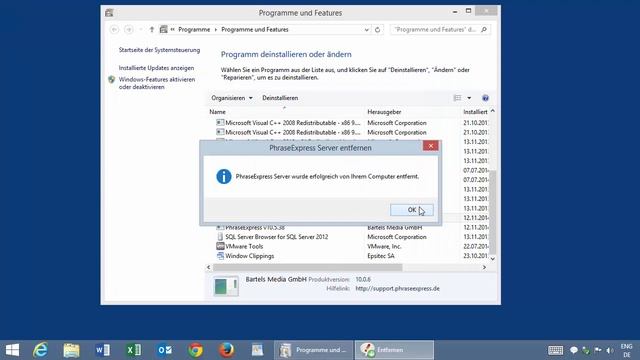Open the Action Center flag icon
Screen dimensions: 640x360
598,350
